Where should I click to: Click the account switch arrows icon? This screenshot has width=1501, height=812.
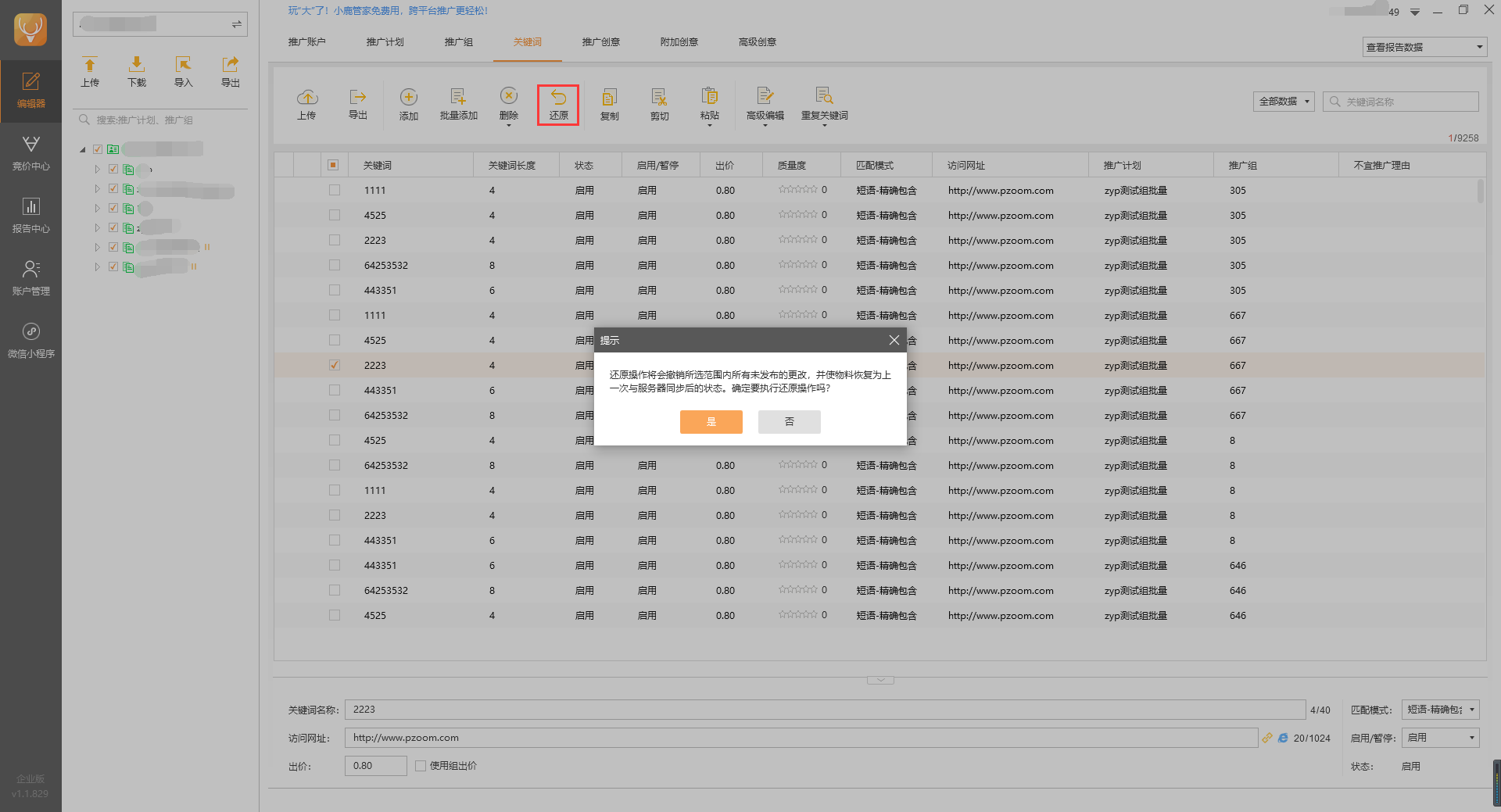click(236, 24)
